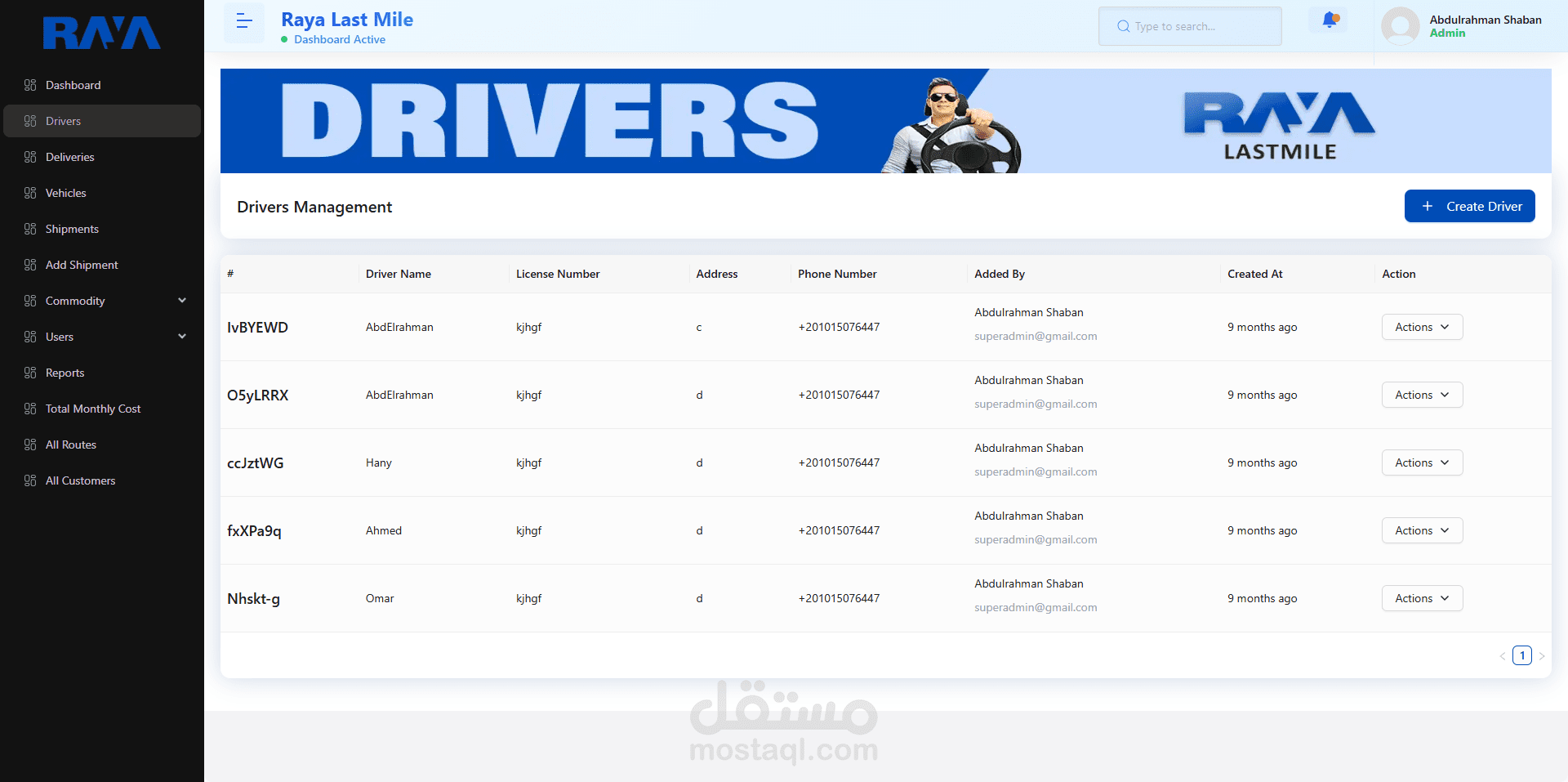The width and height of the screenshot is (1568, 782).
Task: View All Routes page
Action: 102,445
